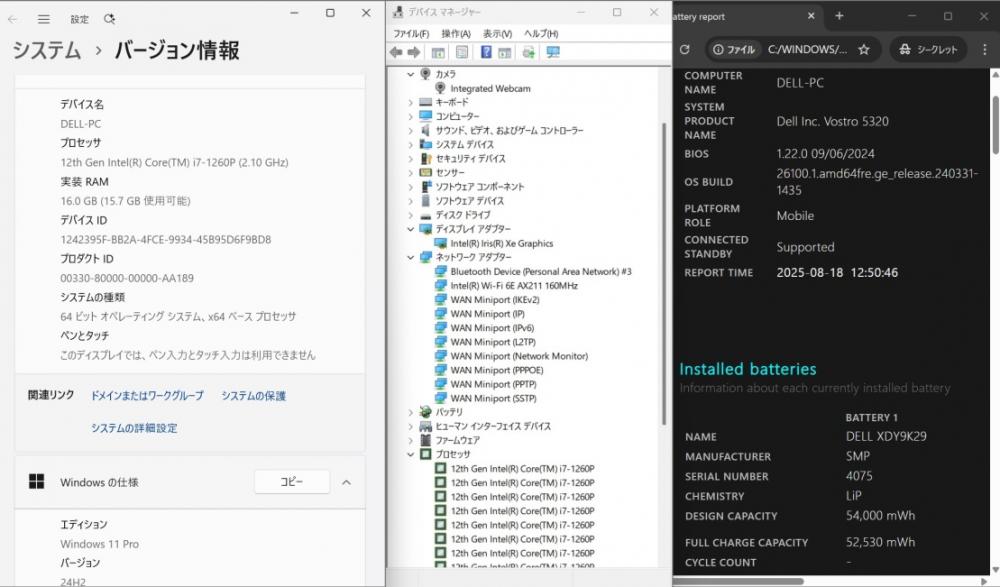Expand the センサー tree node

point(411,172)
